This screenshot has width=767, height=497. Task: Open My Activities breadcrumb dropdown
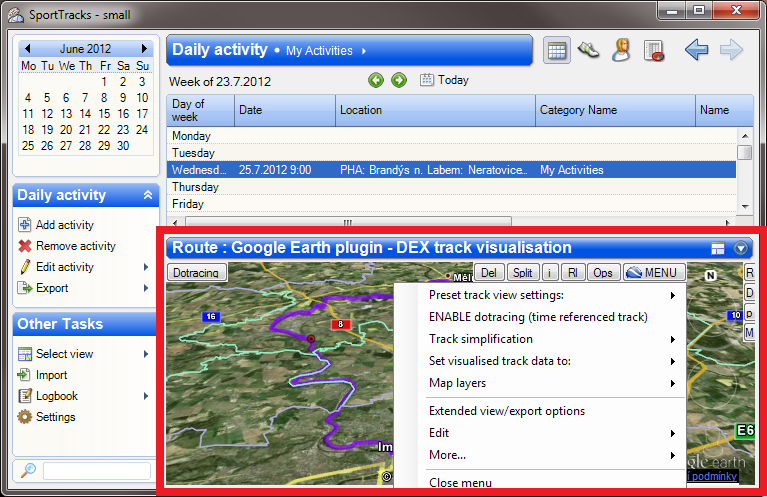[363, 51]
